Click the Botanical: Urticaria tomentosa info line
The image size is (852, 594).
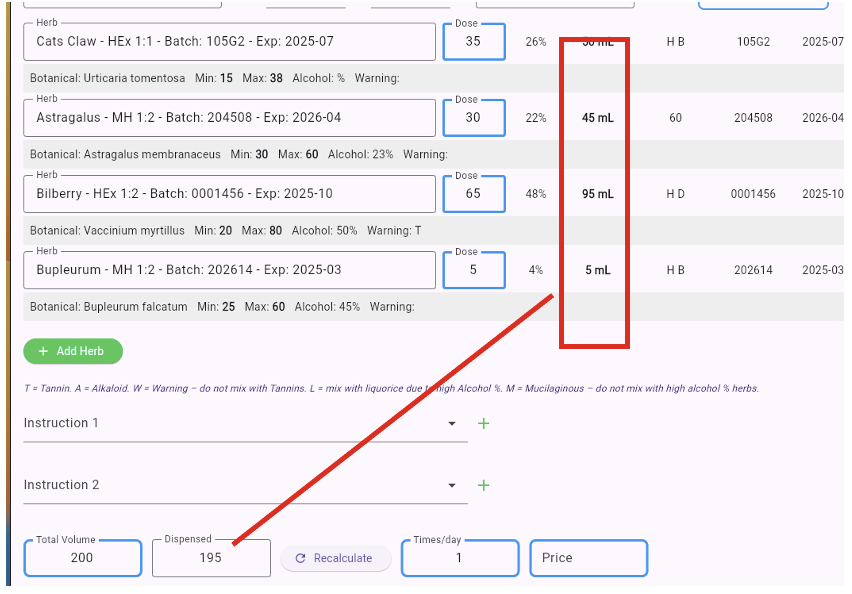click(x=215, y=78)
